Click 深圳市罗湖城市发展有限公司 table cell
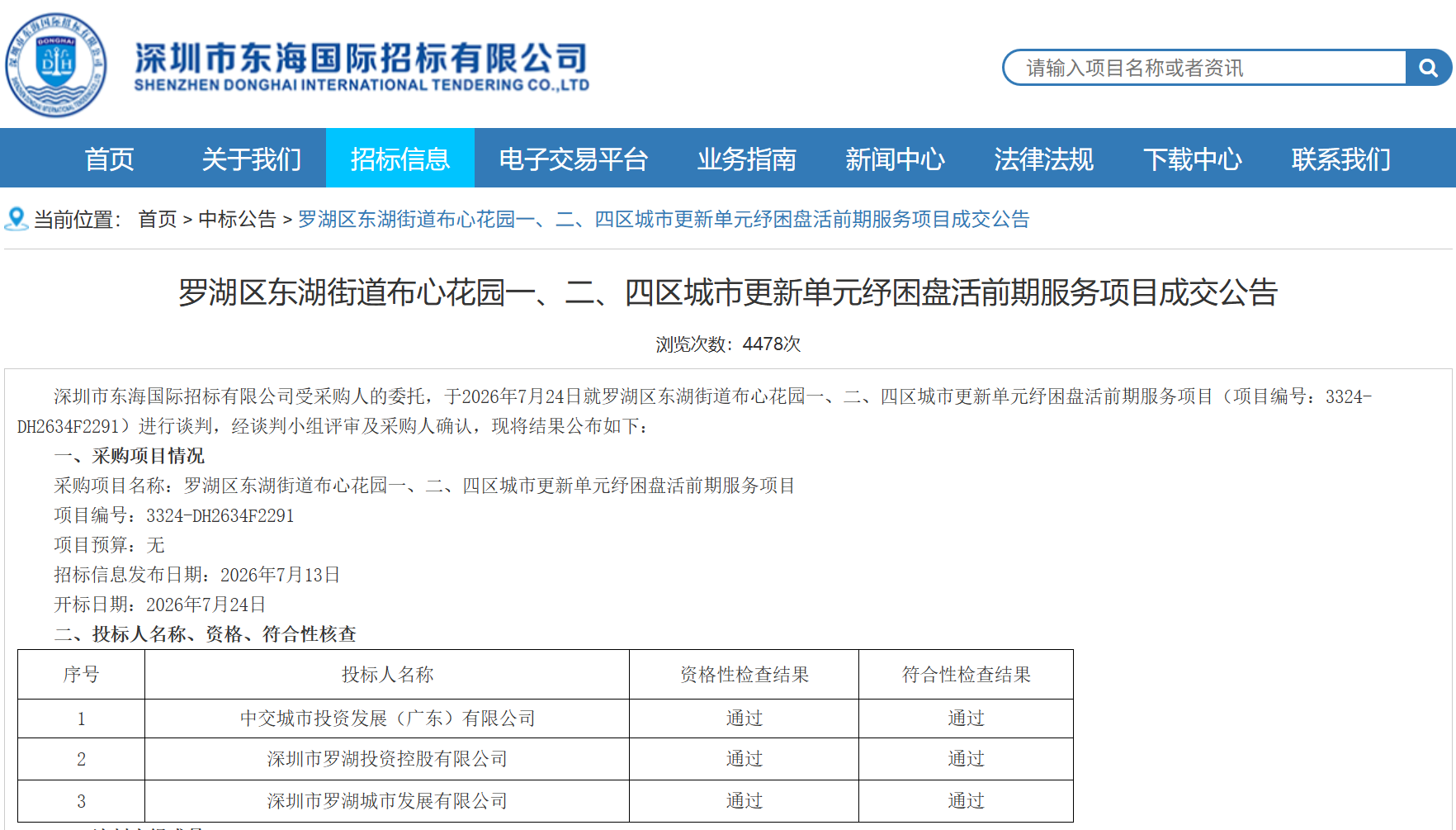The height and width of the screenshot is (830, 1456). tap(387, 801)
